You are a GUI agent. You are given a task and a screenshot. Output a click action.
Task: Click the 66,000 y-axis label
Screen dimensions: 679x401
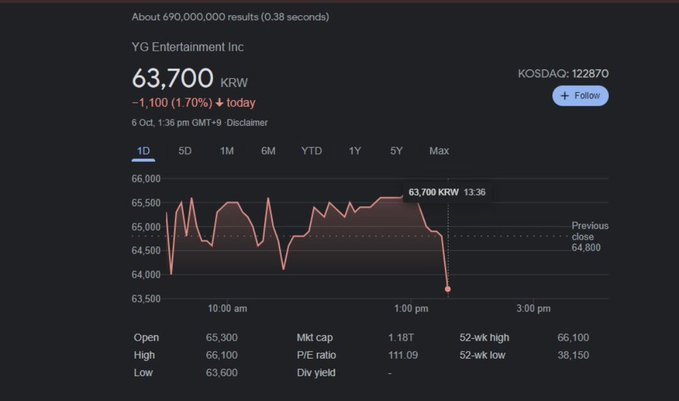[x=146, y=179]
